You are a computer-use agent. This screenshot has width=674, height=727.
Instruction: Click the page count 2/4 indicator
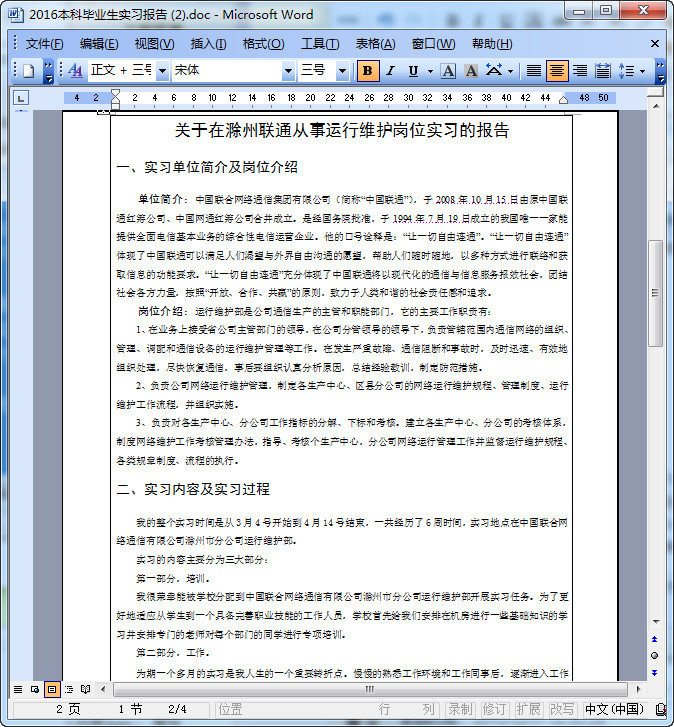[x=177, y=709]
